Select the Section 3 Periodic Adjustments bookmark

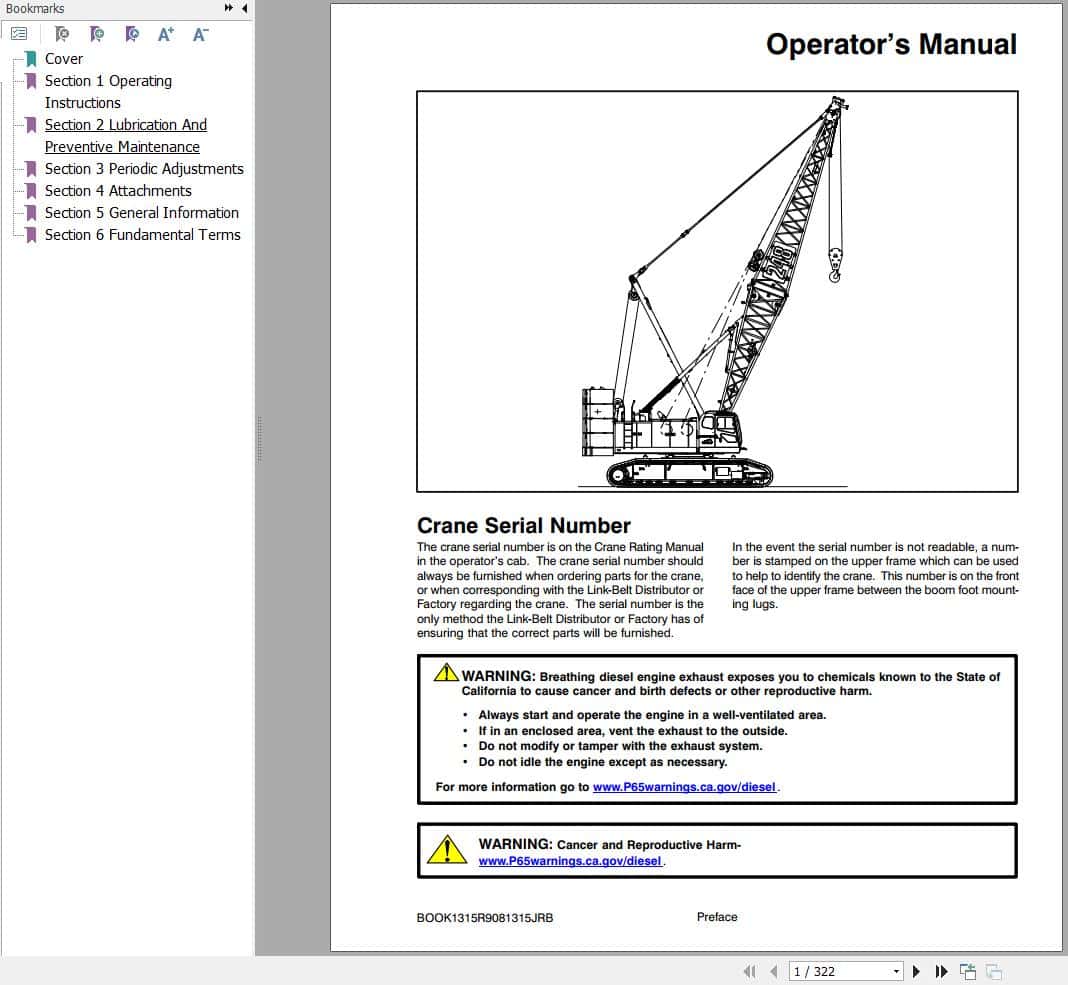coord(145,168)
